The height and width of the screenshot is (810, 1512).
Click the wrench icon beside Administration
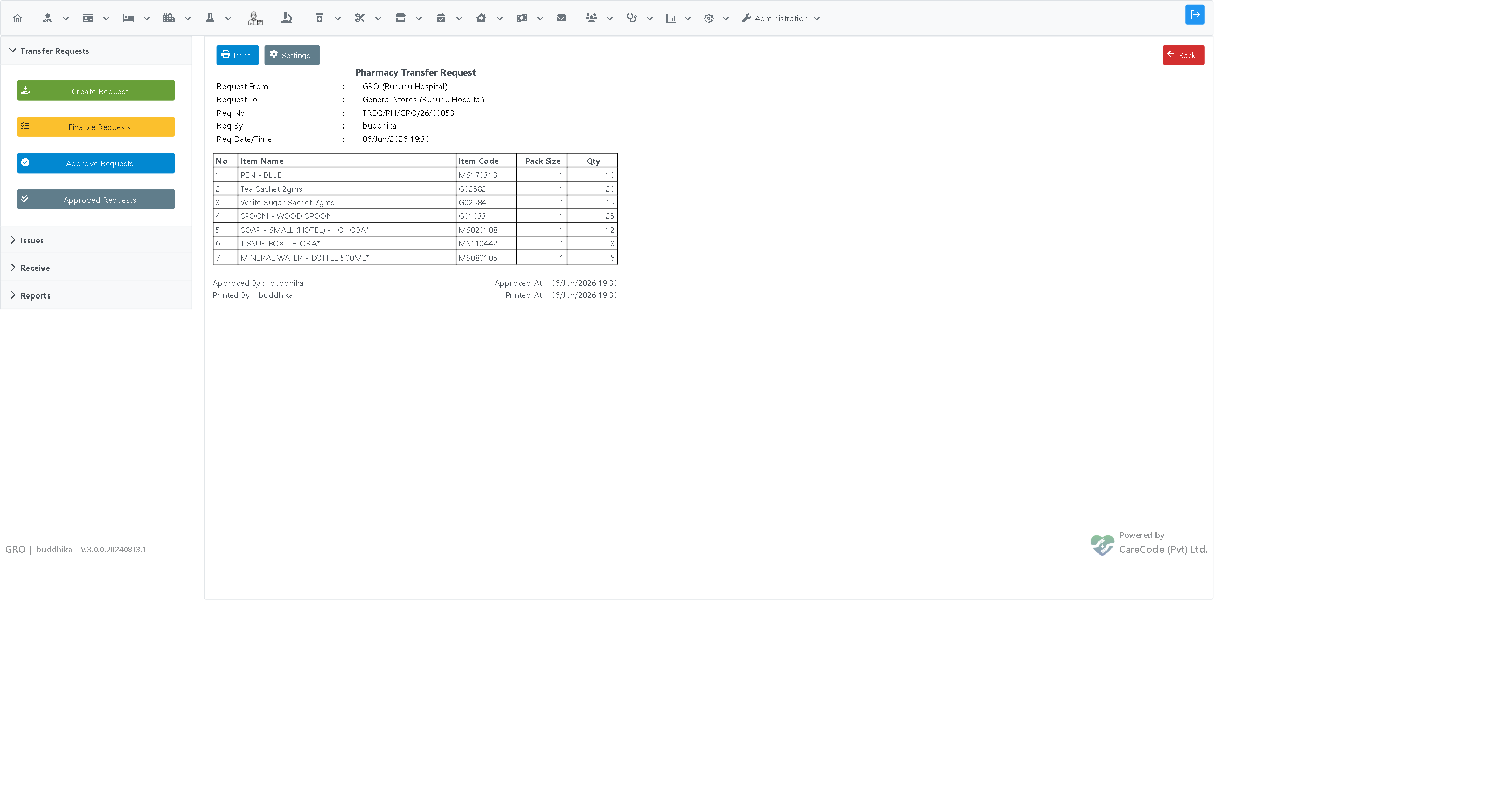click(x=746, y=18)
